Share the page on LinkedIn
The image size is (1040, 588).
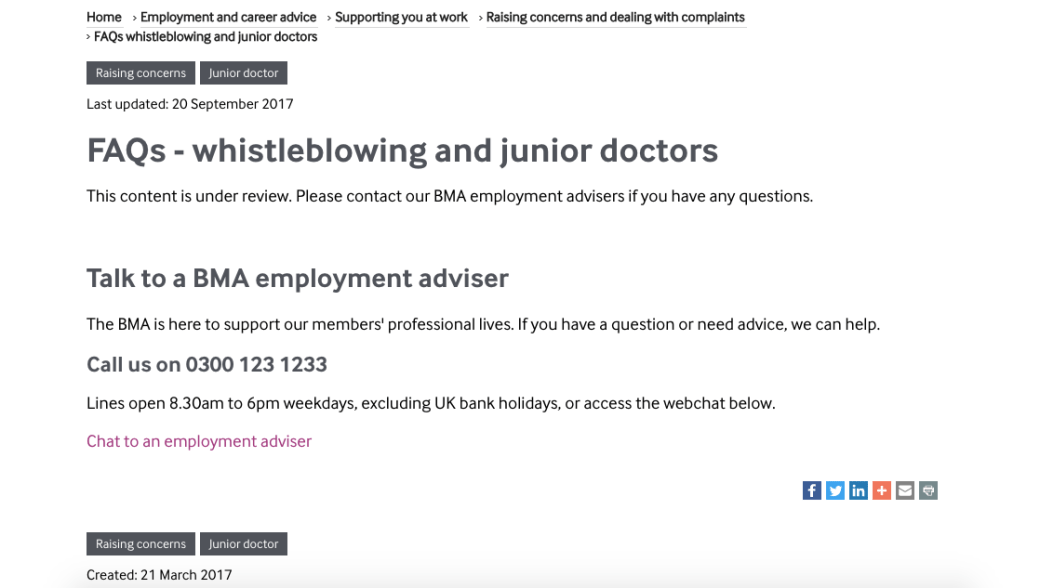[x=858, y=490]
